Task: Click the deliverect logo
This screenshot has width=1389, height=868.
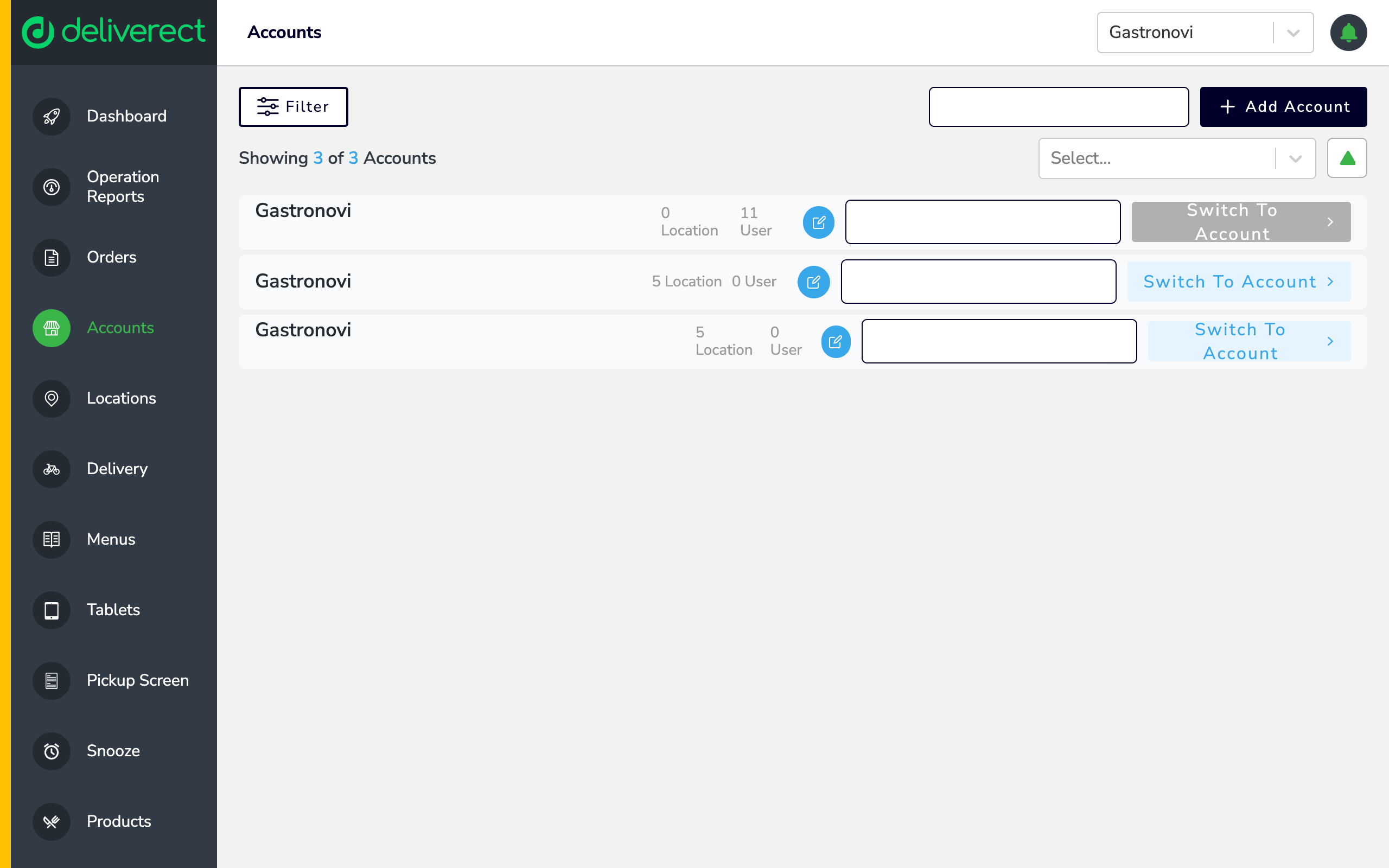Action: click(113, 31)
